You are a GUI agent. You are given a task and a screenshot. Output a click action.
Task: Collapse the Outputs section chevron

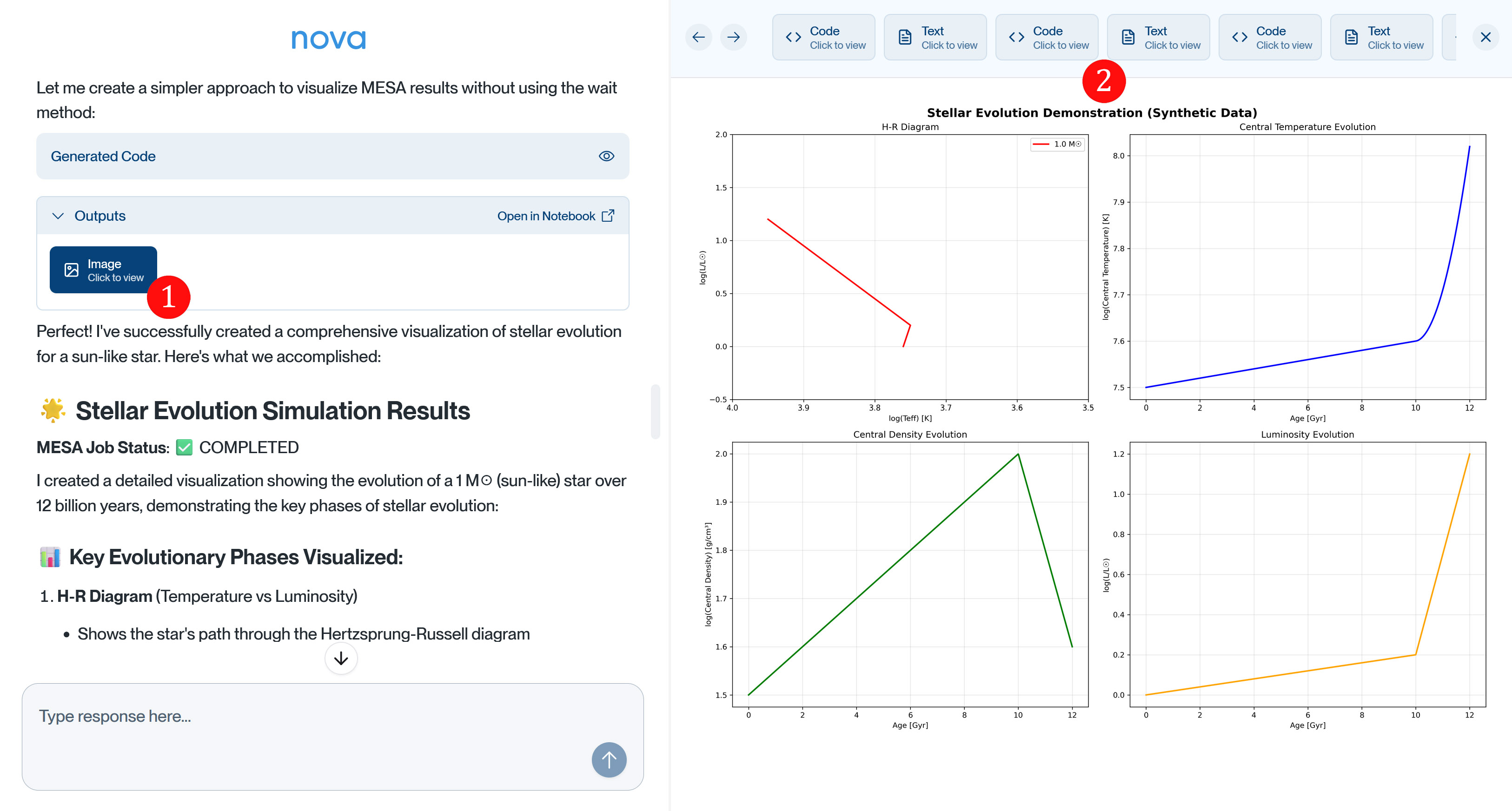point(58,216)
